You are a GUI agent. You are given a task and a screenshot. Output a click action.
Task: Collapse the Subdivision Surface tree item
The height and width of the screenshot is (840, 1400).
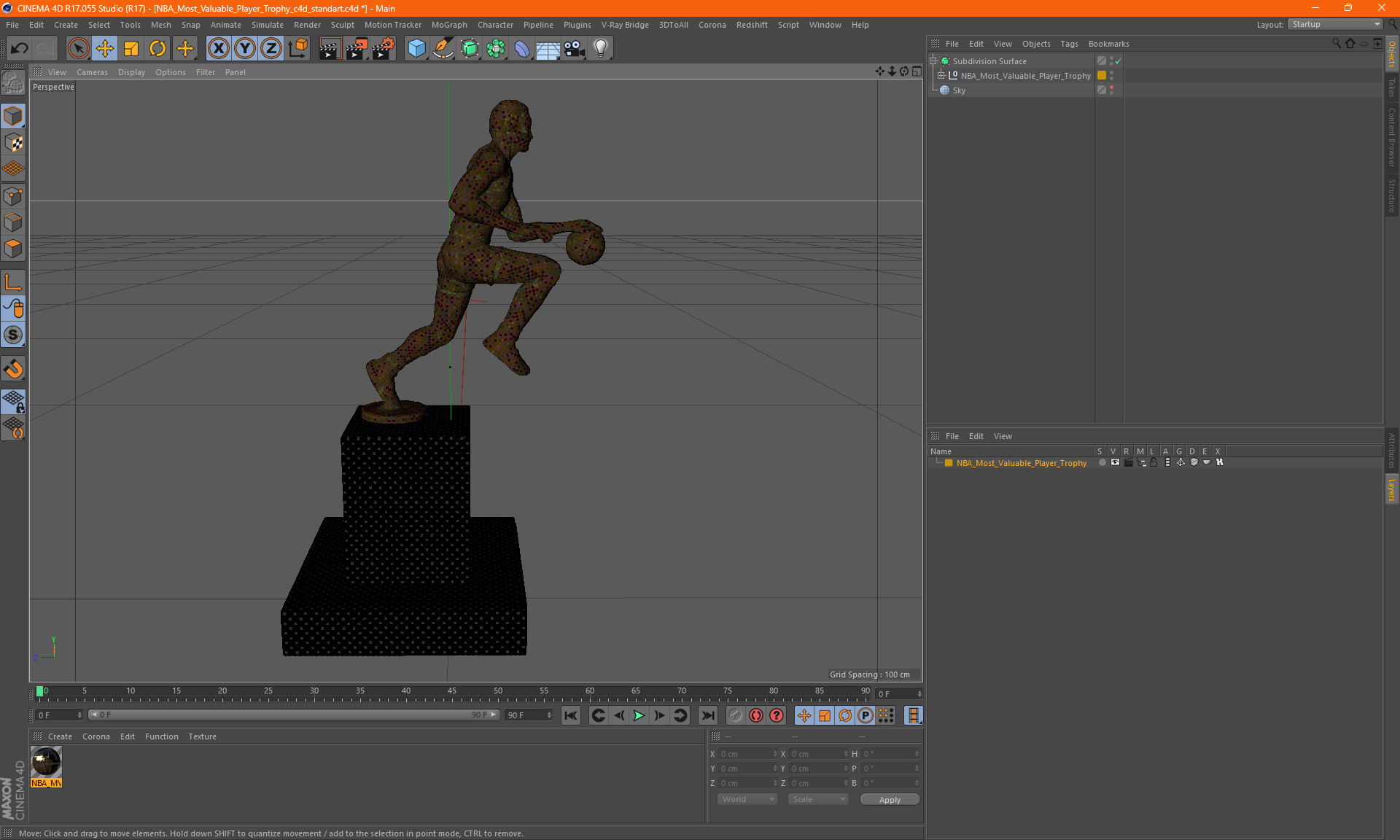(x=933, y=61)
